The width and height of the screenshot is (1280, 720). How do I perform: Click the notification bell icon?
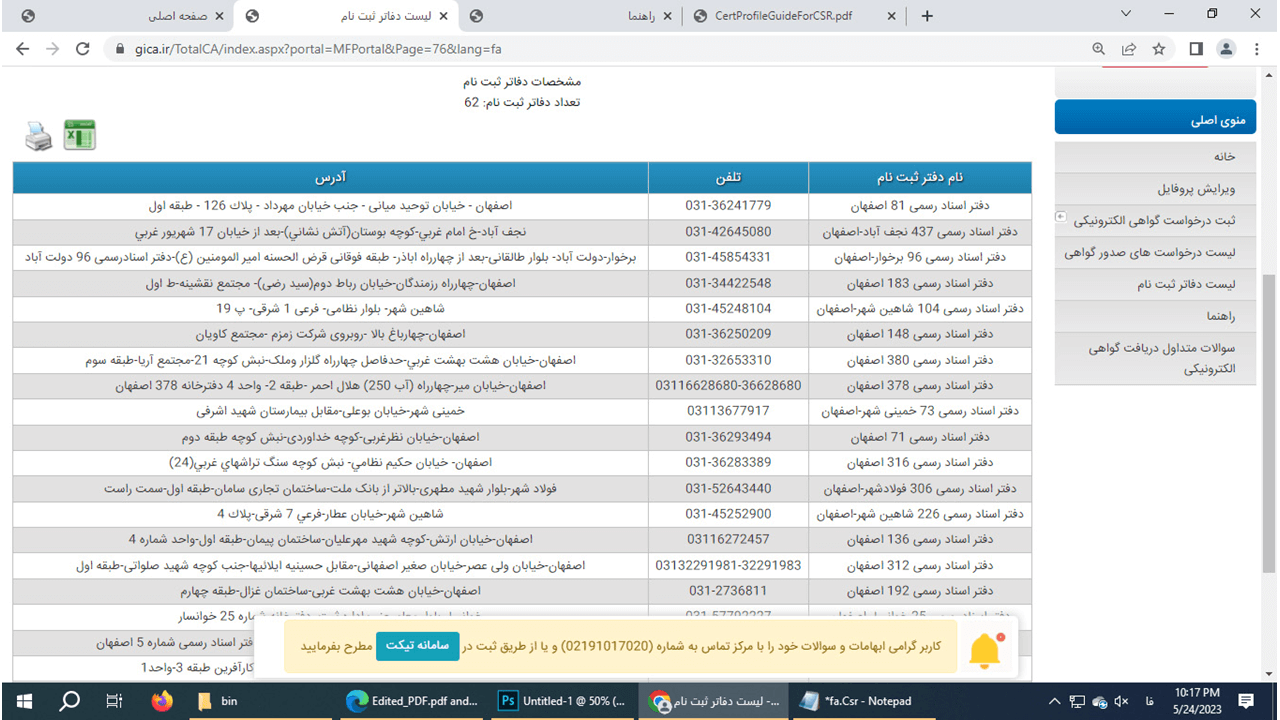985,650
